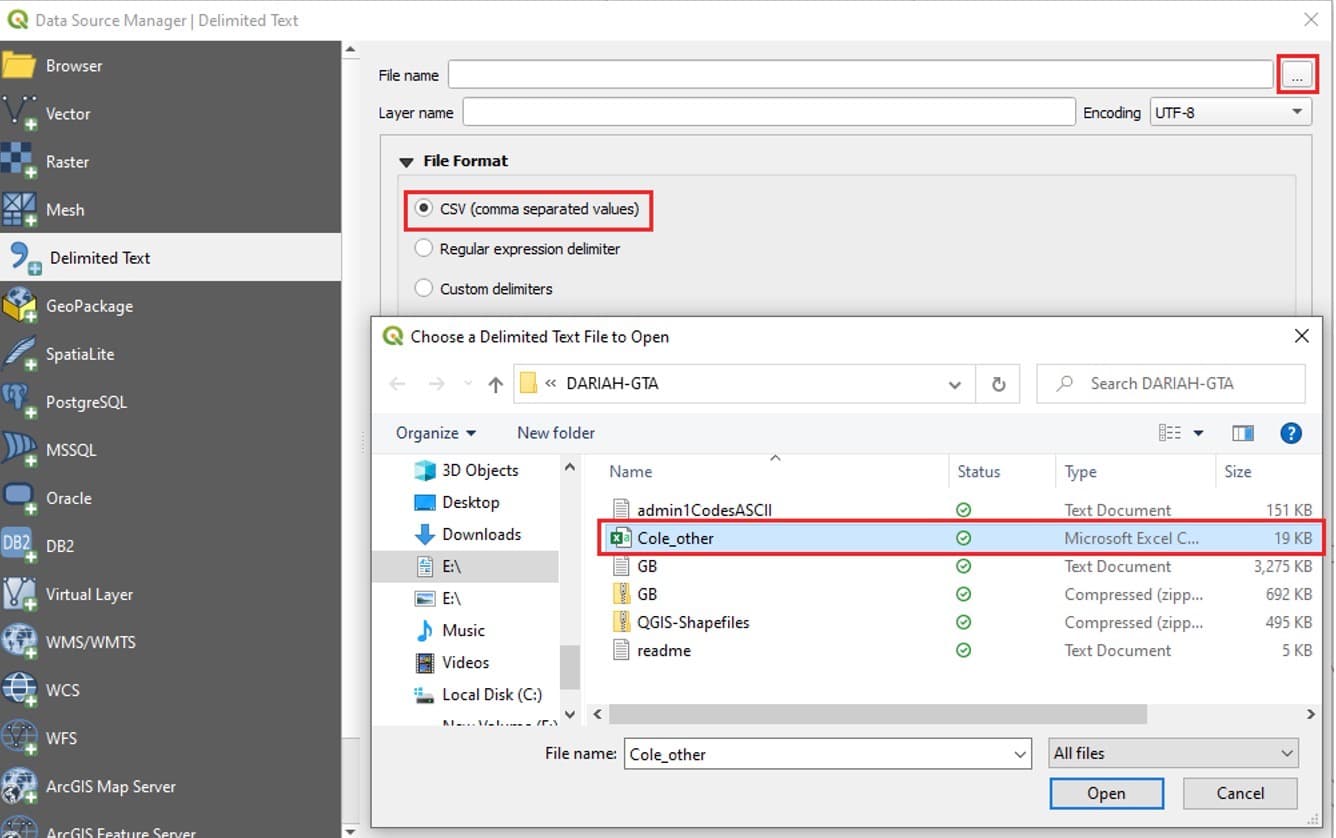Choose the GeoPackage source icon
Screen dimensions: 1336x838
pyautogui.click(x=19, y=306)
